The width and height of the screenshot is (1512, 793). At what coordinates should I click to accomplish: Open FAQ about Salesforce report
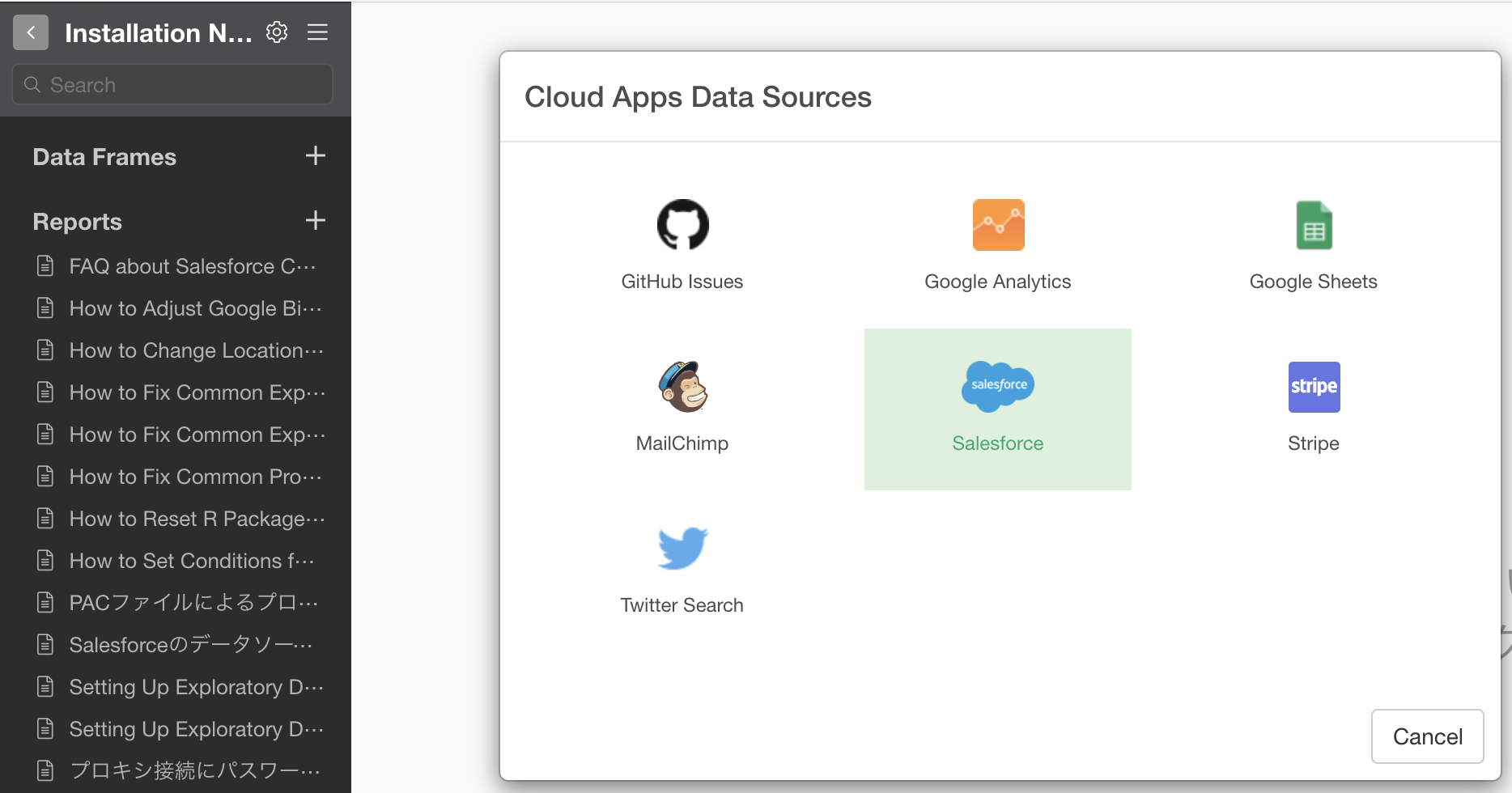click(x=192, y=266)
